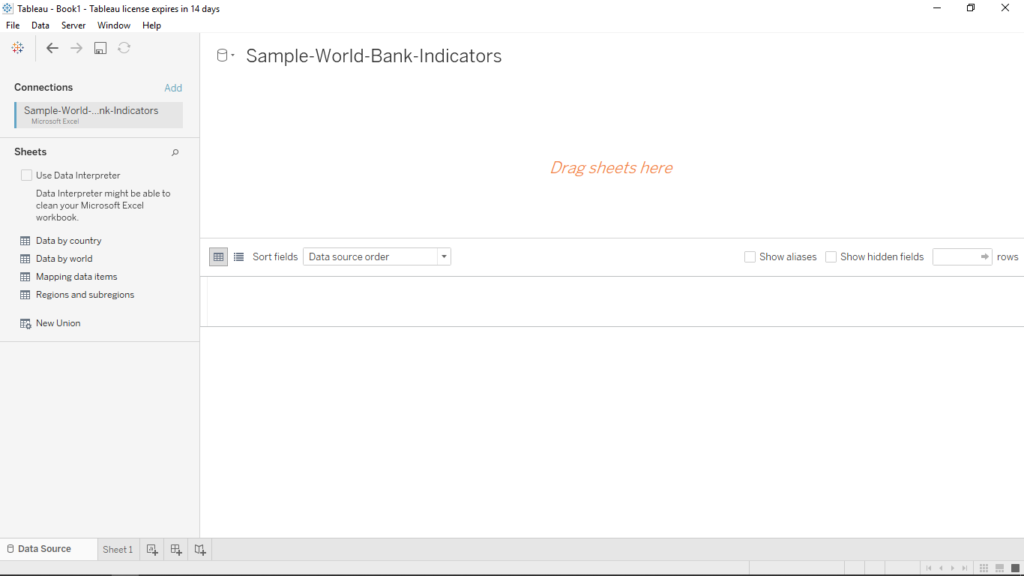The image size is (1024, 576).
Task: Click the search sheets magnifier icon
Action: coord(175,153)
